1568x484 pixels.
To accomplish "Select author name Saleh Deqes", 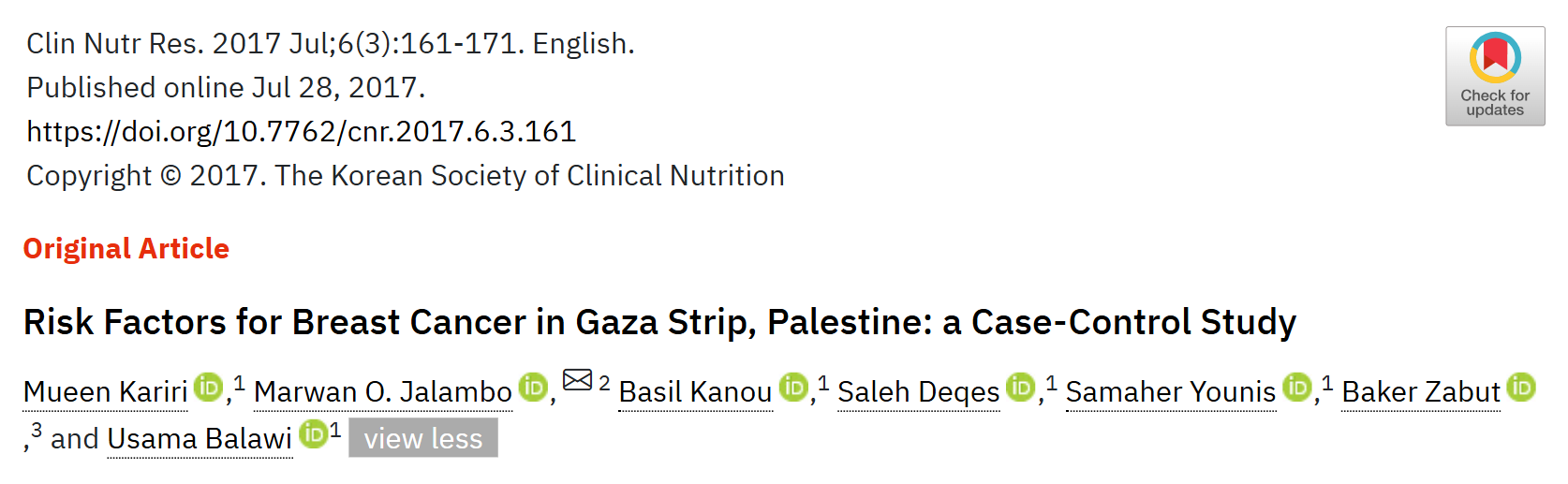I will 919,392.
